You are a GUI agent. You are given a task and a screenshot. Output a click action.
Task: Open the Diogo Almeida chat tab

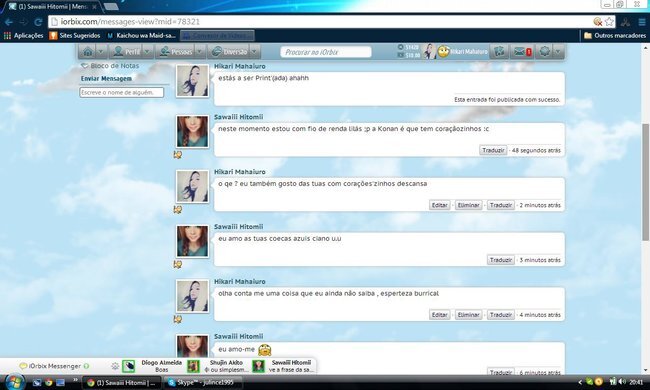[x=152, y=366]
